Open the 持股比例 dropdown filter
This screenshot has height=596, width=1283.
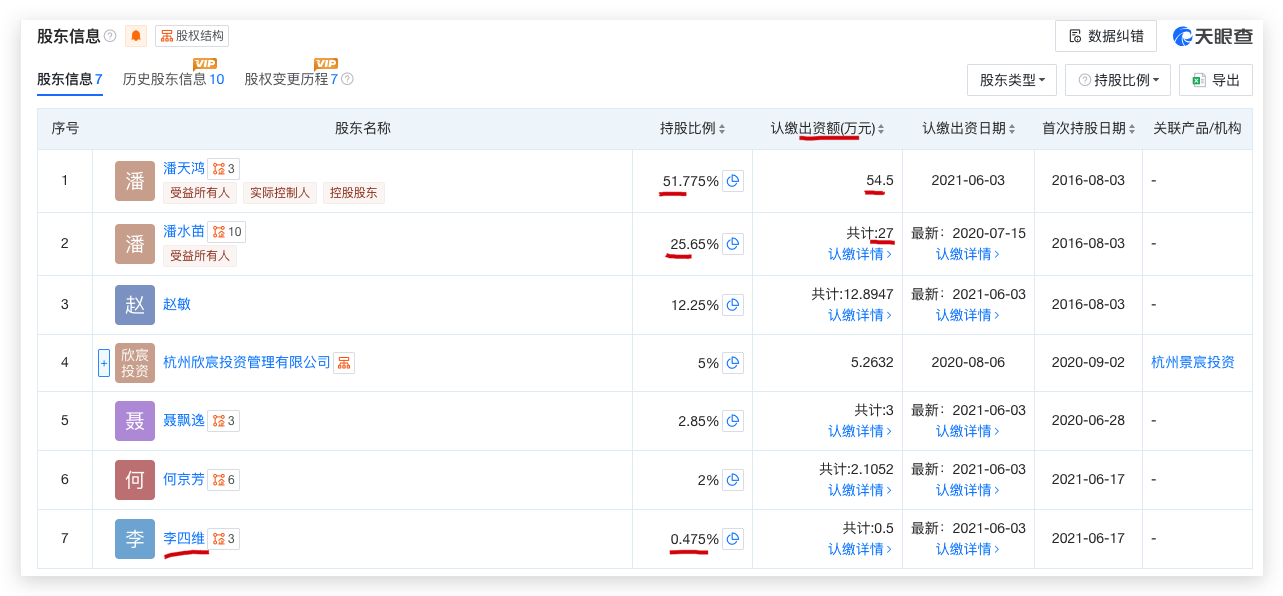[1118, 81]
